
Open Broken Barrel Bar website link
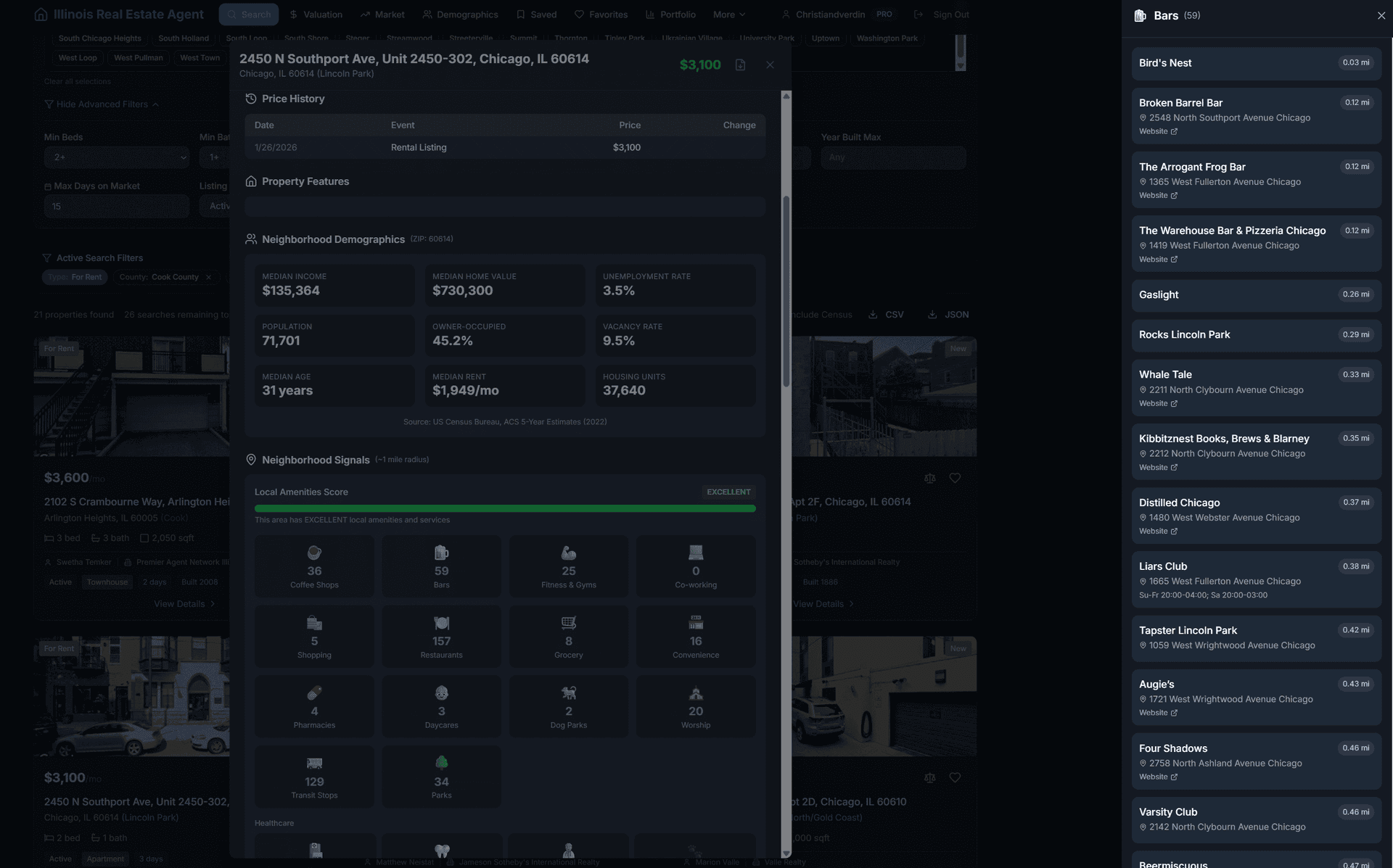(1157, 132)
